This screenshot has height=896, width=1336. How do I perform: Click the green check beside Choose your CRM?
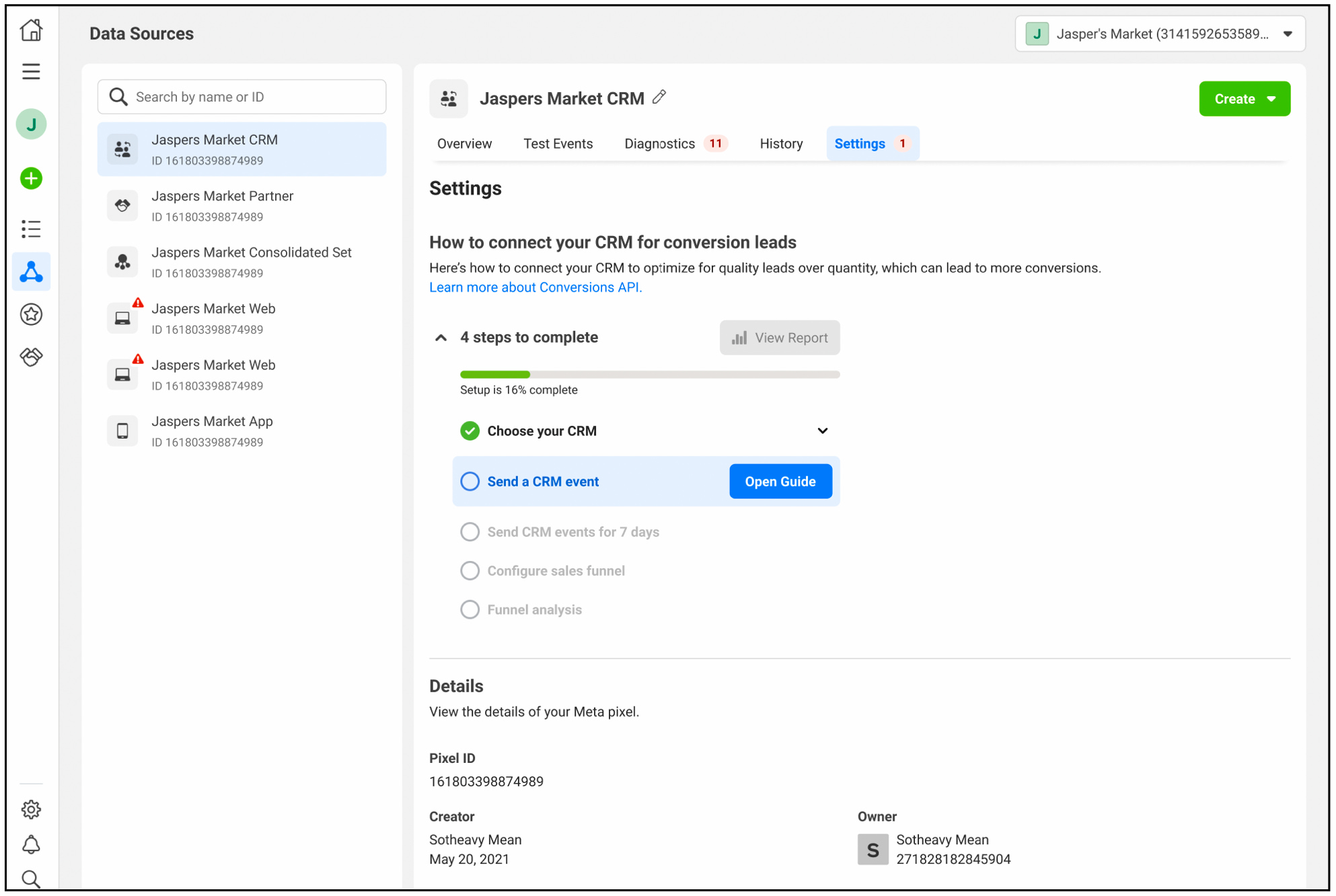coord(470,431)
